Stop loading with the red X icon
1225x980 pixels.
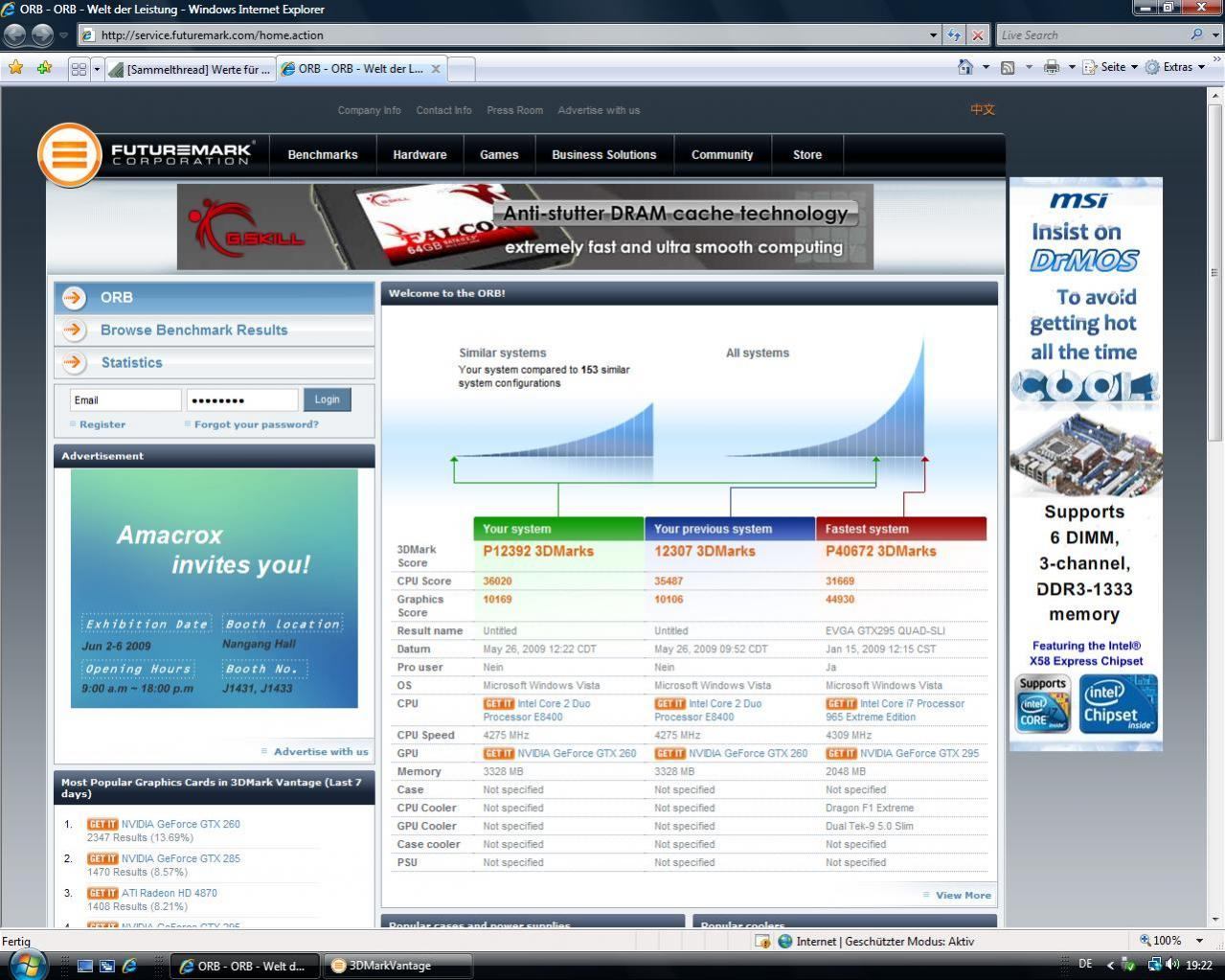coord(978,34)
